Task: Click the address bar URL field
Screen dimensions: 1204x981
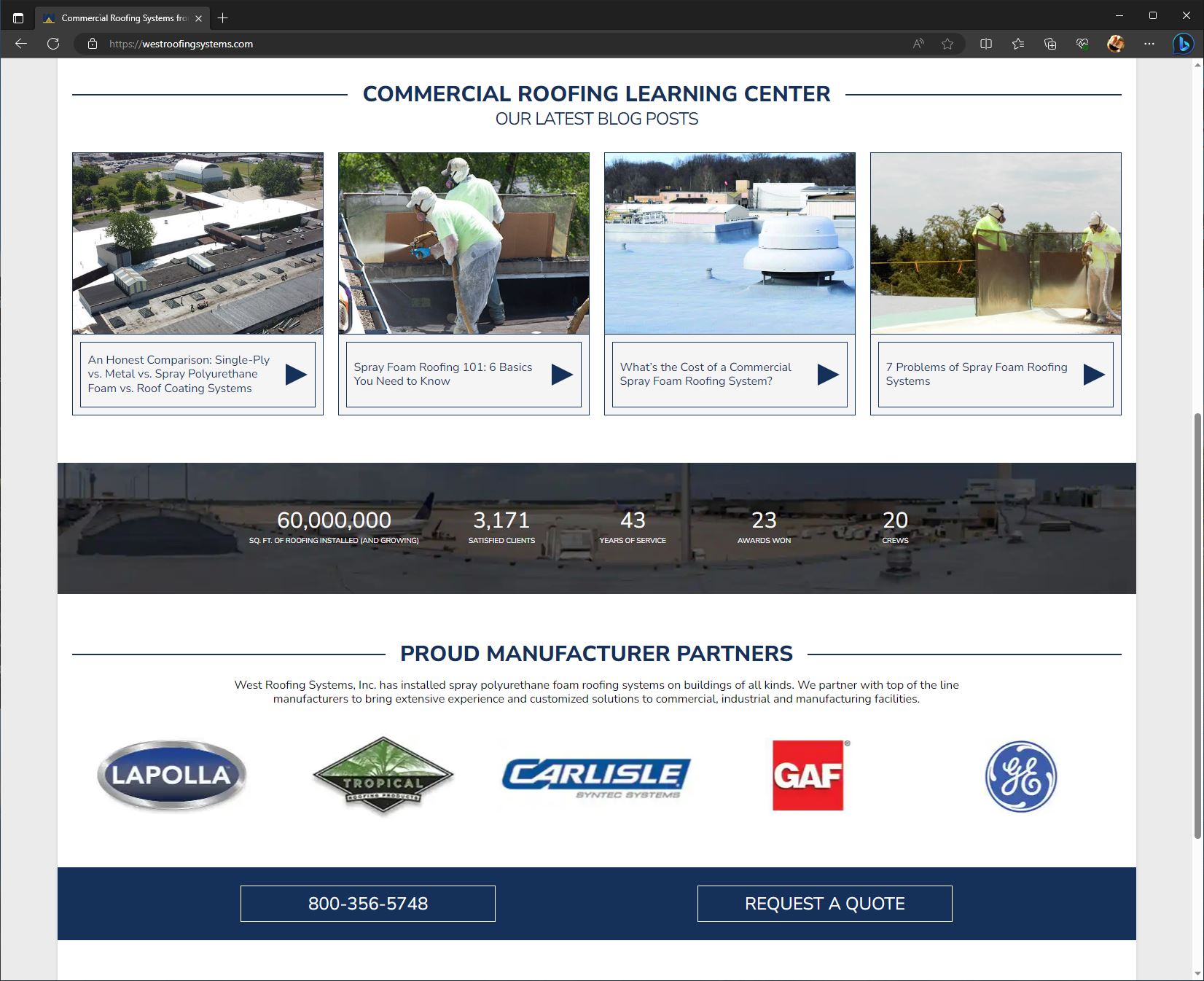Action: pyautogui.click(x=496, y=44)
